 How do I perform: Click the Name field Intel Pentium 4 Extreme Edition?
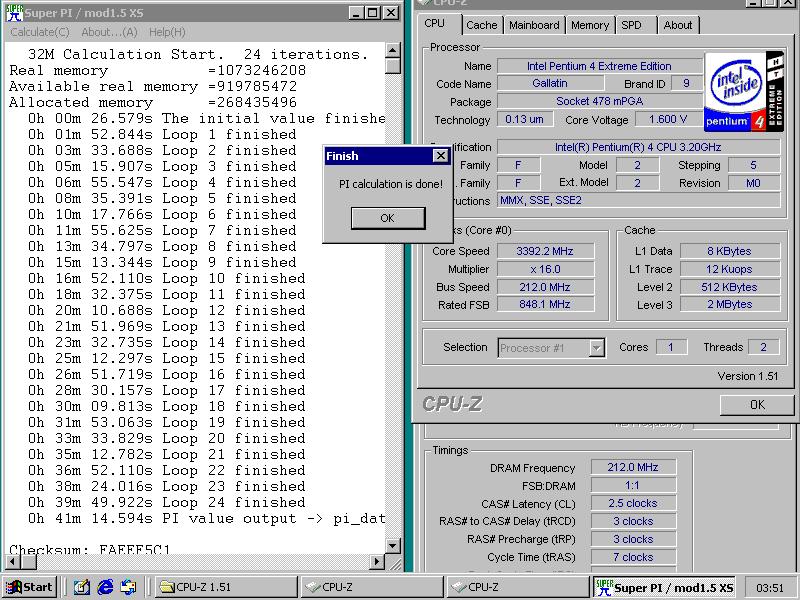[x=599, y=66]
